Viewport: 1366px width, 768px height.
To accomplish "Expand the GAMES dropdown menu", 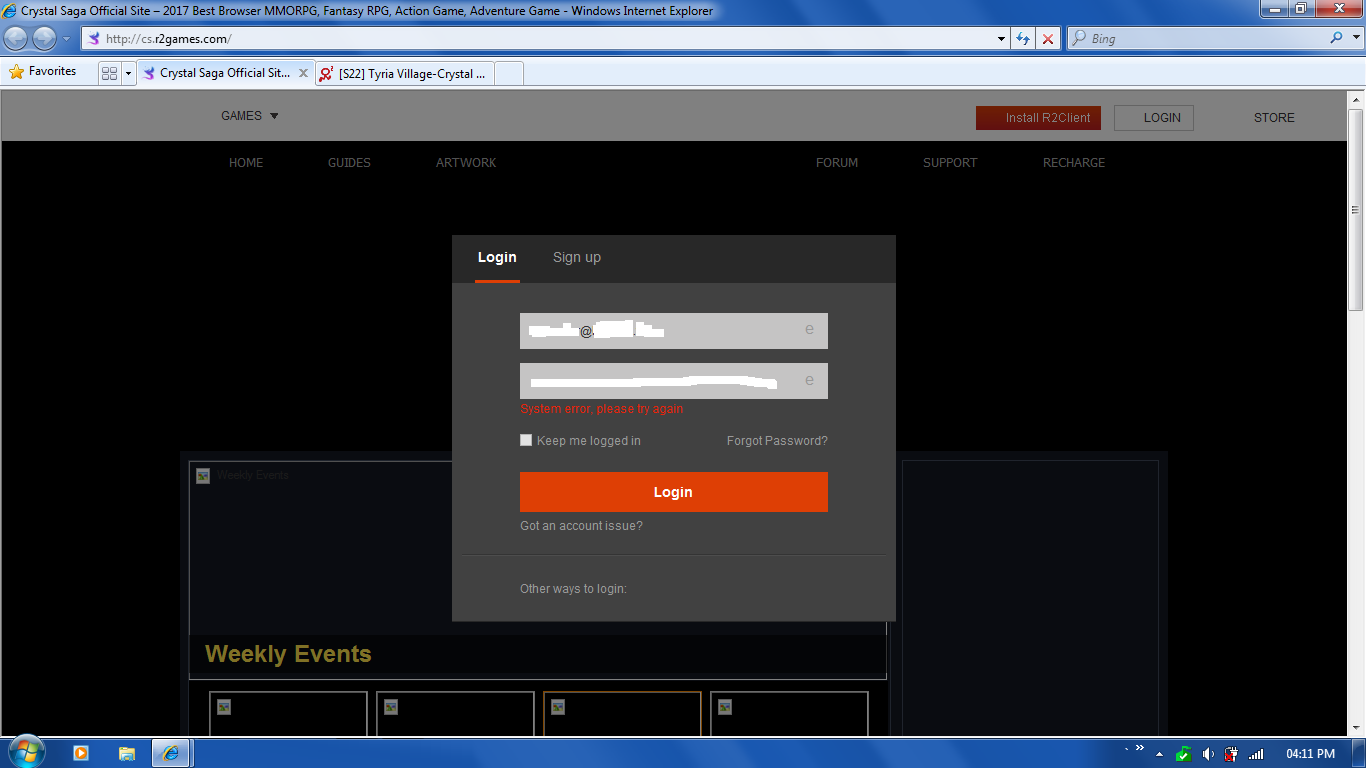I will click(250, 116).
